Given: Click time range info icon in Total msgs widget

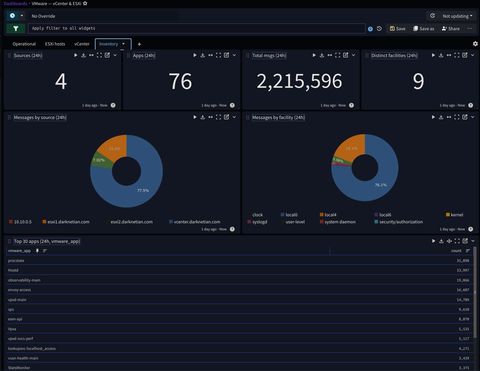Looking at the screenshot, I should 351,105.
